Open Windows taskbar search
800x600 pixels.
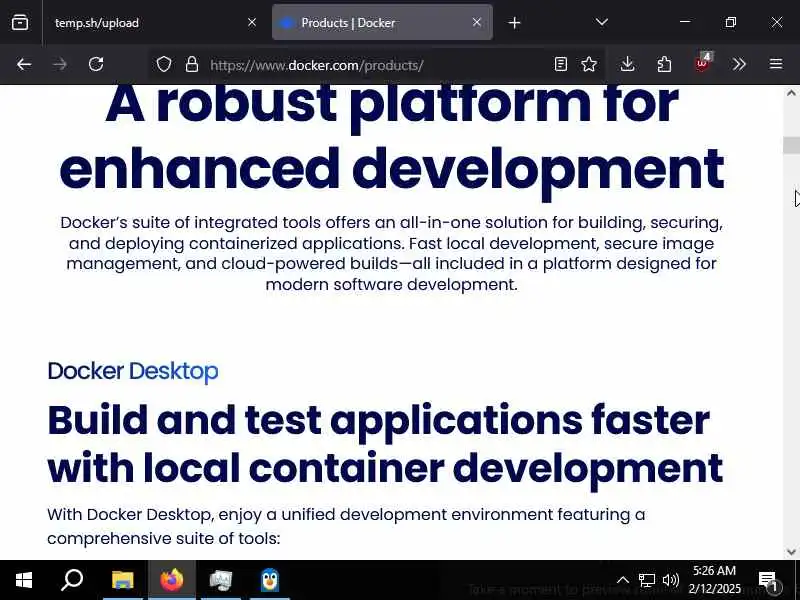click(72, 580)
